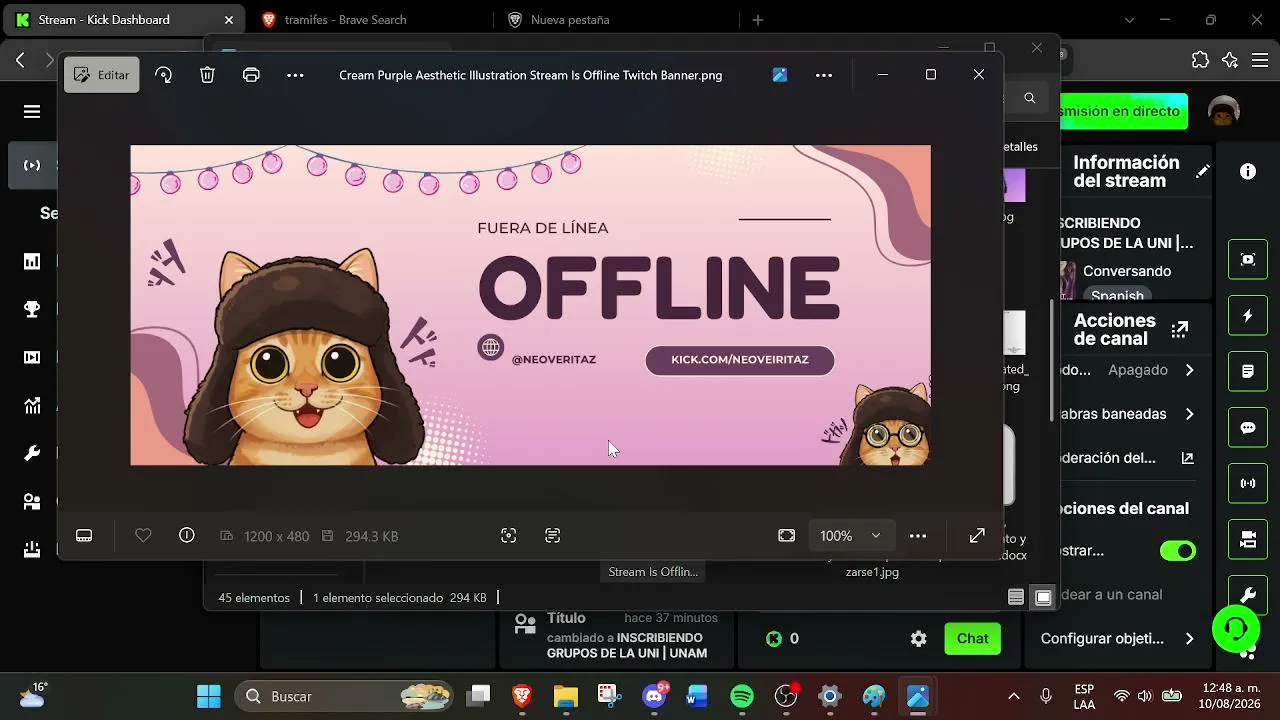The width and height of the screenshot is (1280, 720).
Task: Click the 294.3 KB file size text
Action: tap(372, 537)
